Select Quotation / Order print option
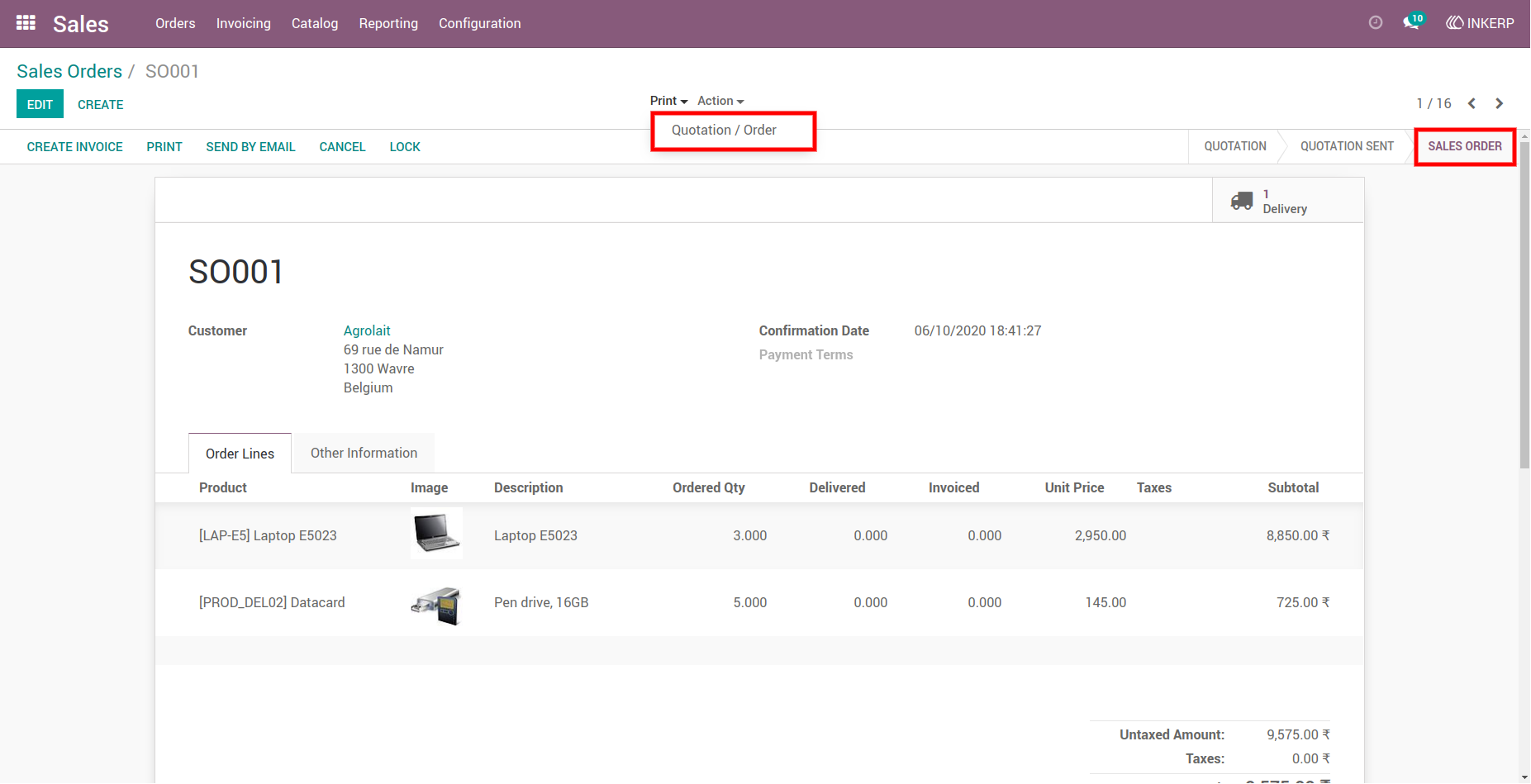This screenshot has width=1531, height=784. click(x=724, y=130)
